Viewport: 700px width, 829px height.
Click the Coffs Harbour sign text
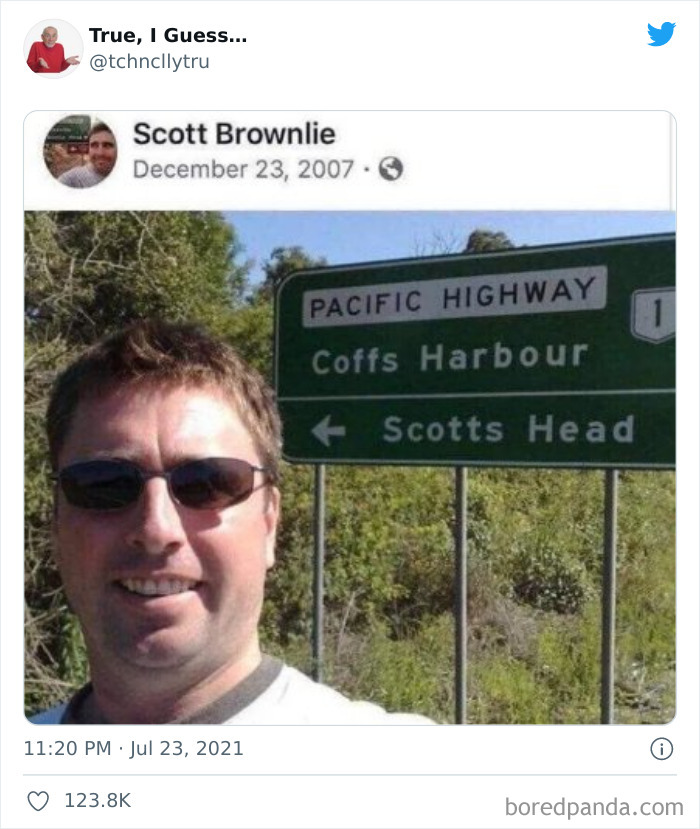coord(450,358)
